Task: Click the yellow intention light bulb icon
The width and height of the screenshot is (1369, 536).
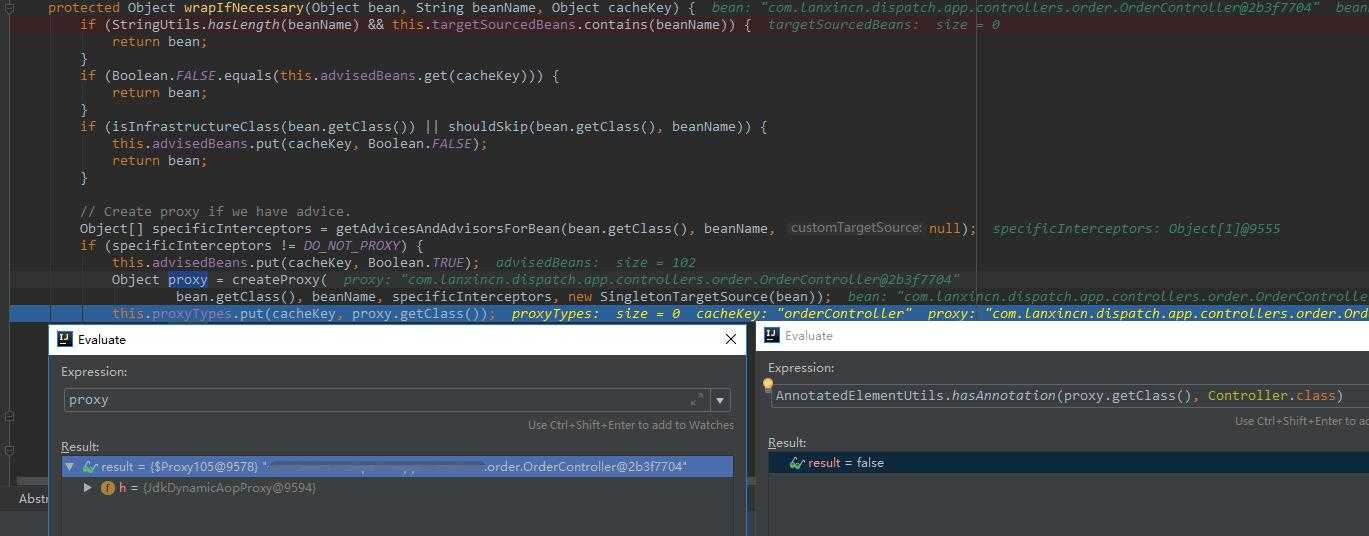Action: pos(768,384)
